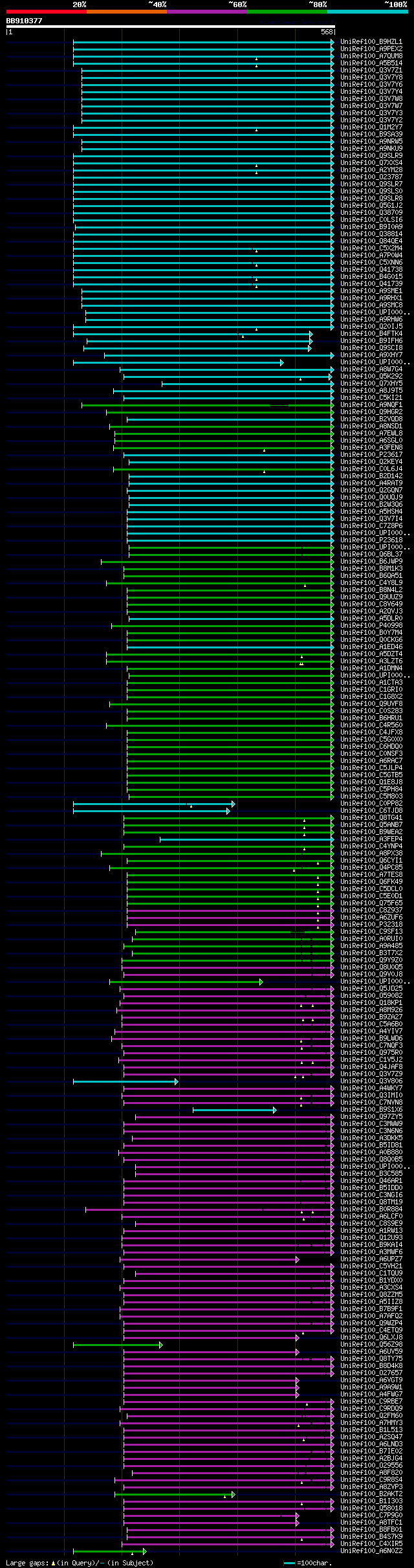Select the UniRef100_Q97ZY5 label
This screenshot has width=414, height=1568.
pyautogui.click(x=371, y=1116)
